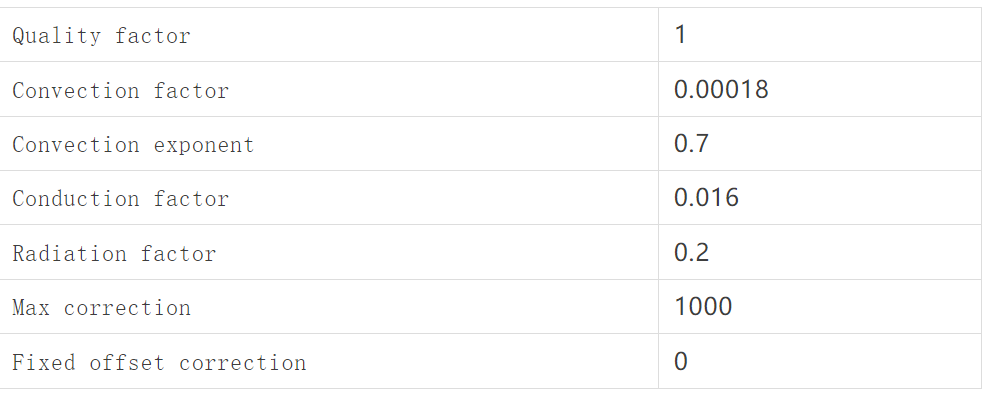Select the Convection exponent label
Image resolution: width=984 pixels, height=395 pixels.
coord(133,145)
